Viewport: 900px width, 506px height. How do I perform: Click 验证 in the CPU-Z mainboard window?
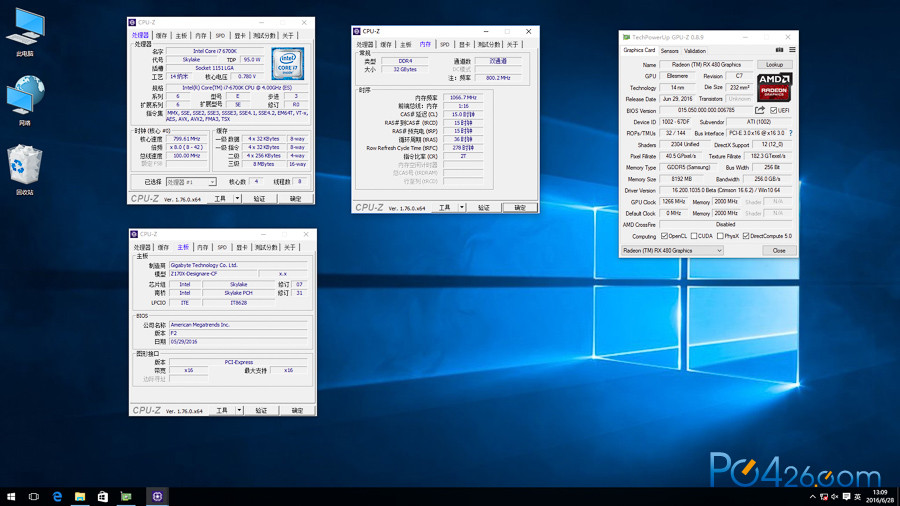point(261,410)
